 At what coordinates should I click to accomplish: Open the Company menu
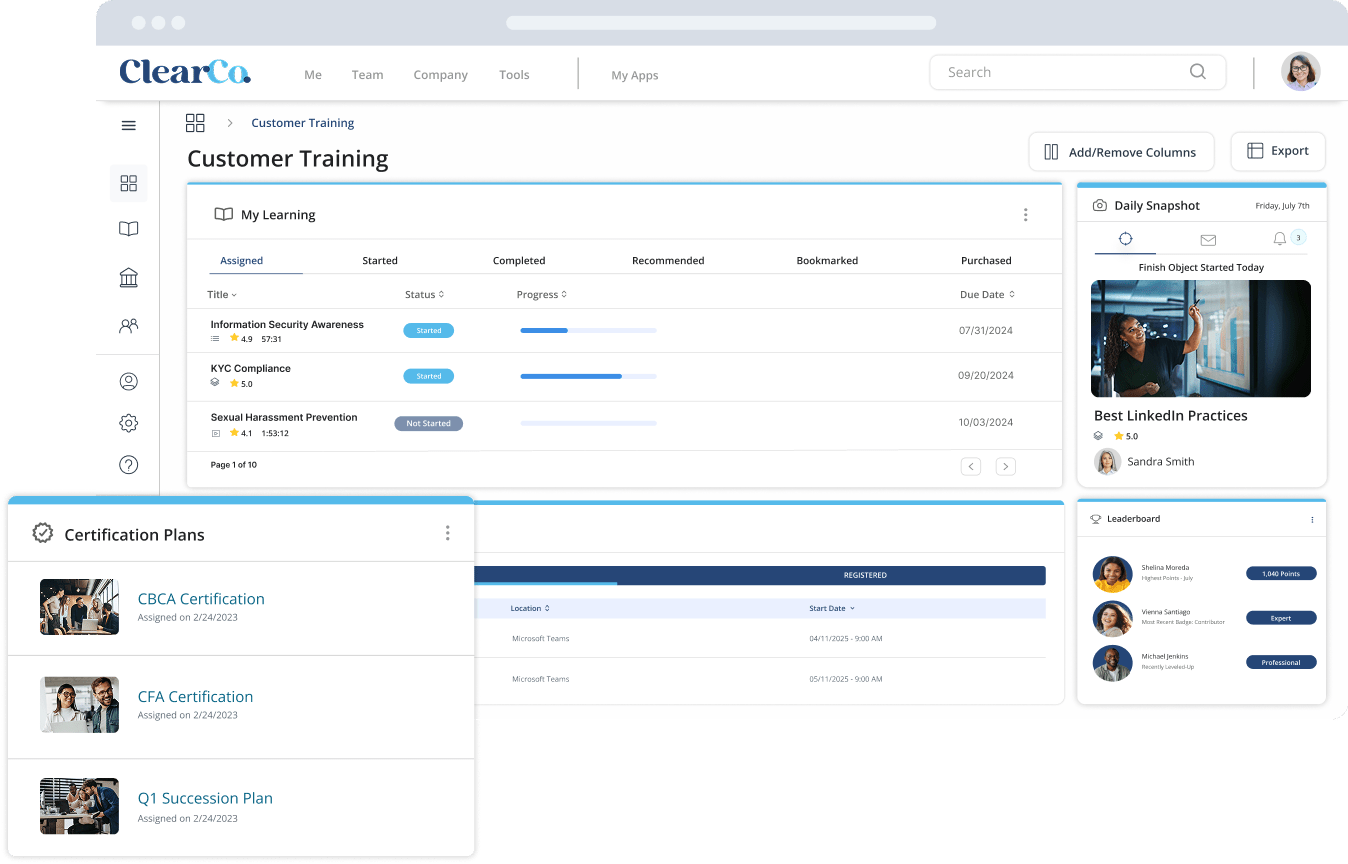441,75
